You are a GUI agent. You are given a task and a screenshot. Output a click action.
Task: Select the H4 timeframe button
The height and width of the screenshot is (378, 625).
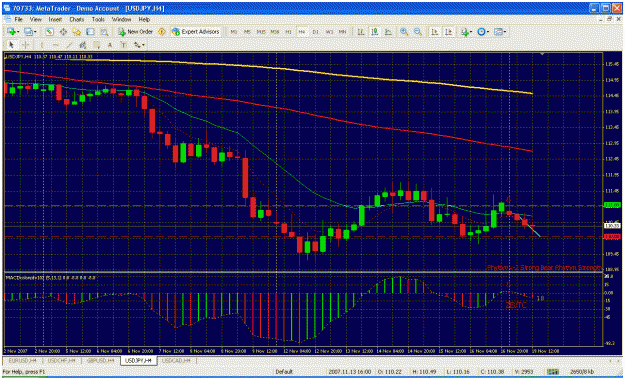point(302,32)
